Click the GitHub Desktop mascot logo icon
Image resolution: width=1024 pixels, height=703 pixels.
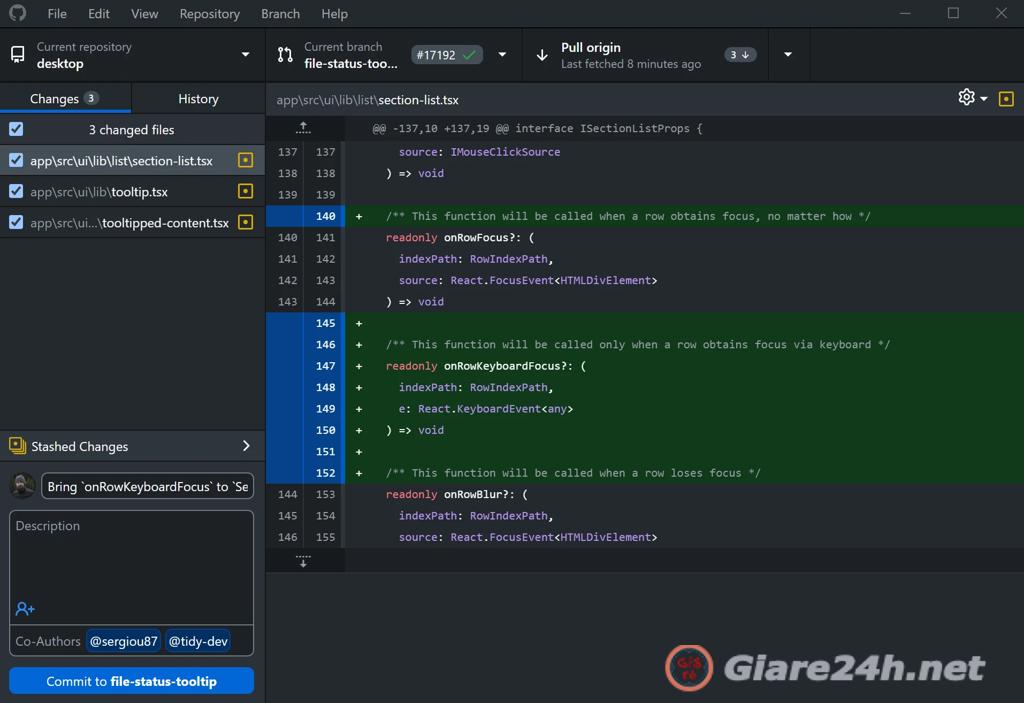coord(16,13)
